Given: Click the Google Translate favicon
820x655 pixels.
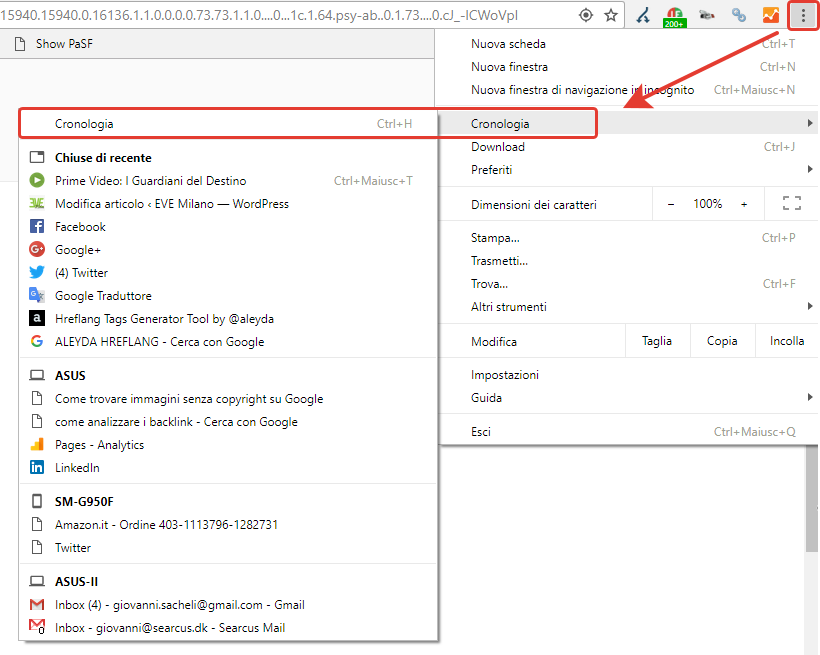Looking at the screenshot, I should pos(37,296).
